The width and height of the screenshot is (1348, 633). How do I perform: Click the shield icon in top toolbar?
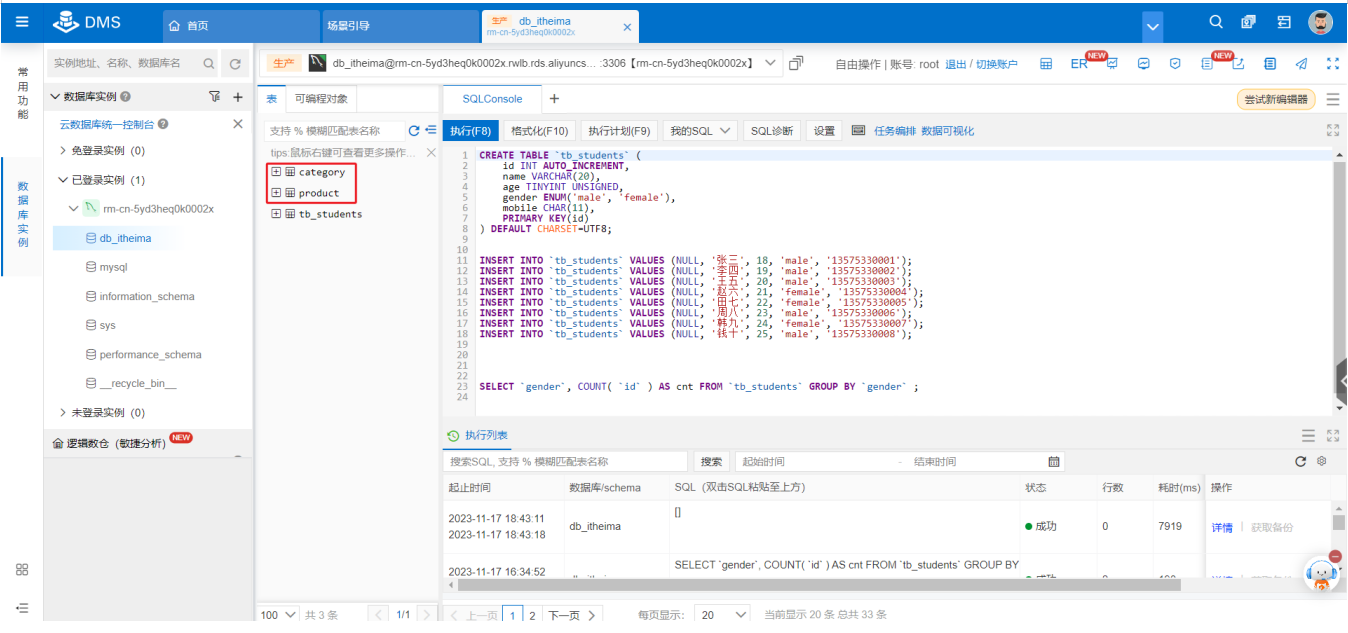click(x=1176, y=63)
